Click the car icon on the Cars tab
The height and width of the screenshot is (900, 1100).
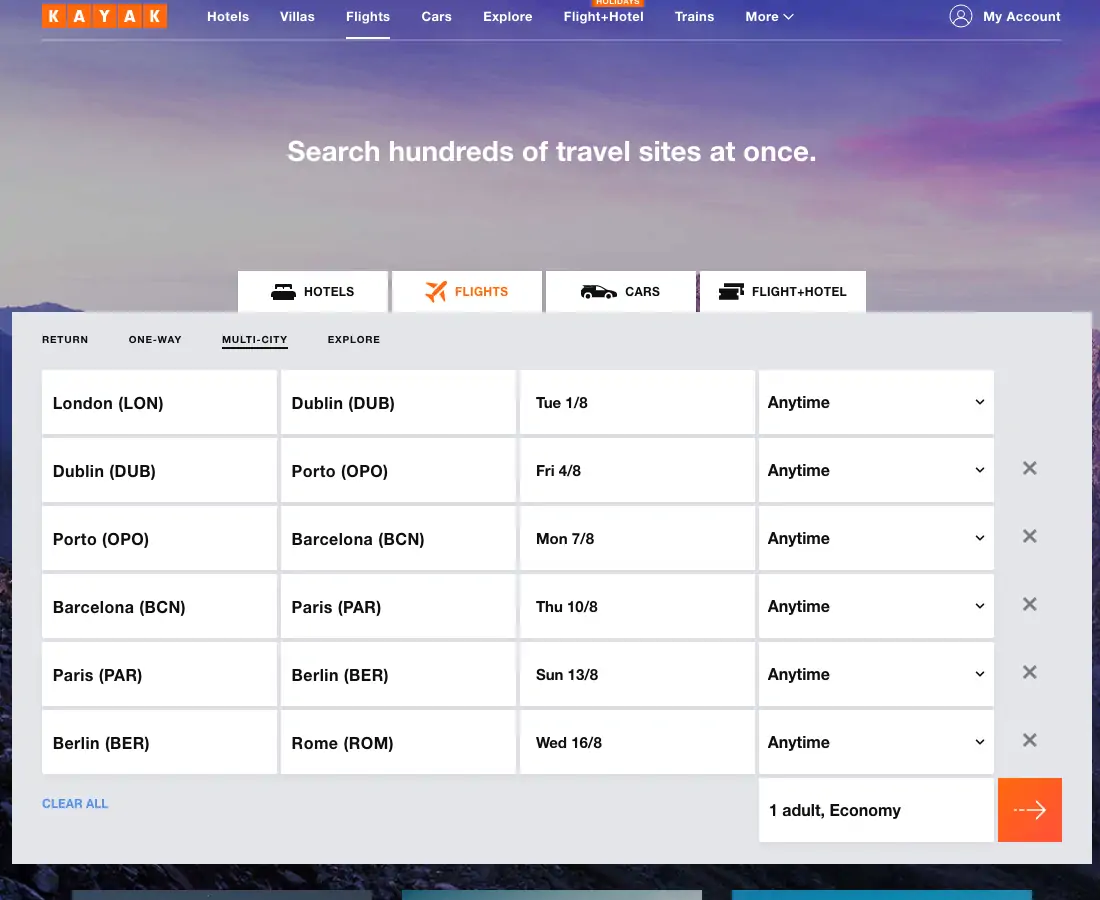[x=598, y=292]
